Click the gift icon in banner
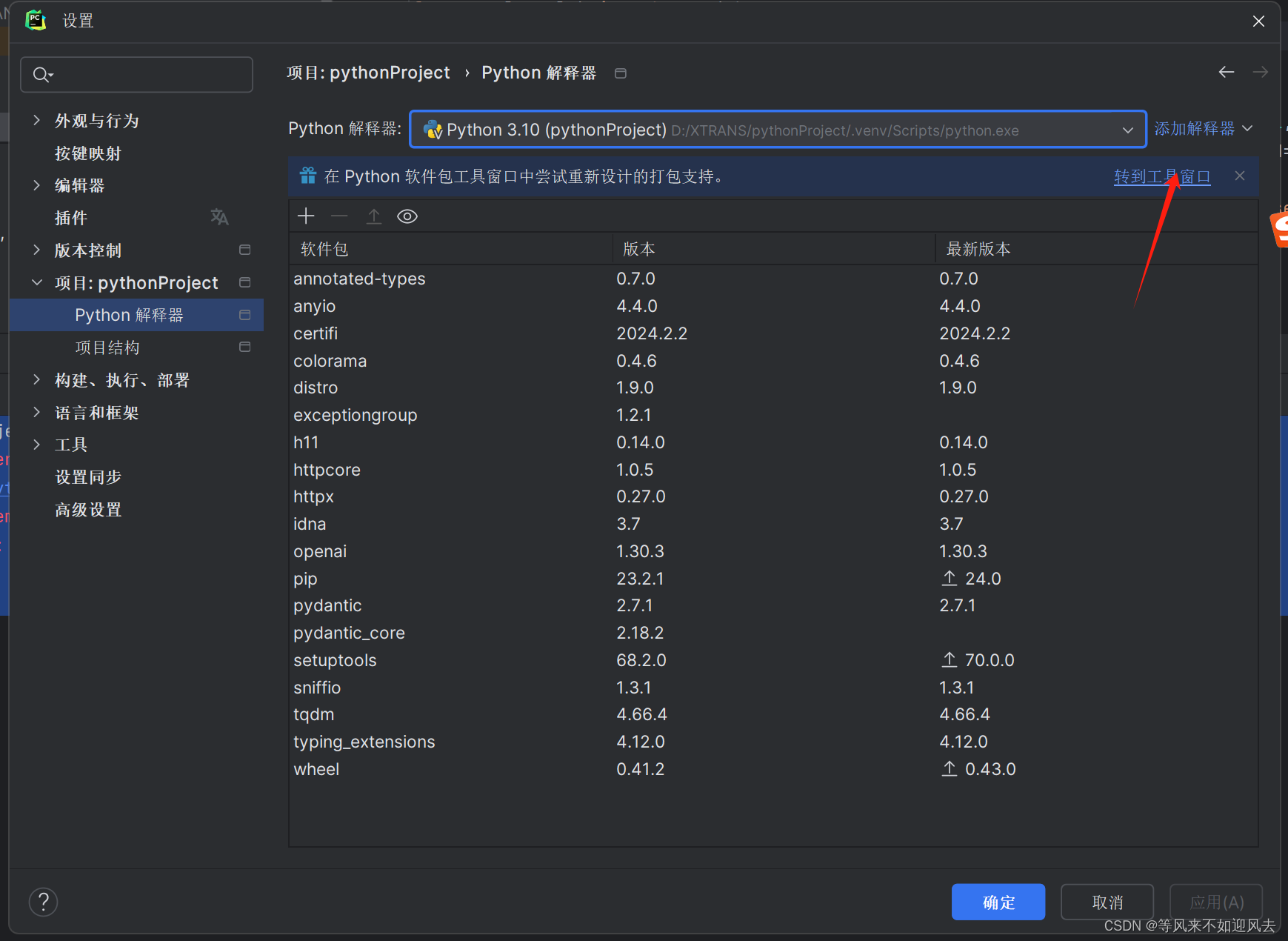 click(308, 176)
